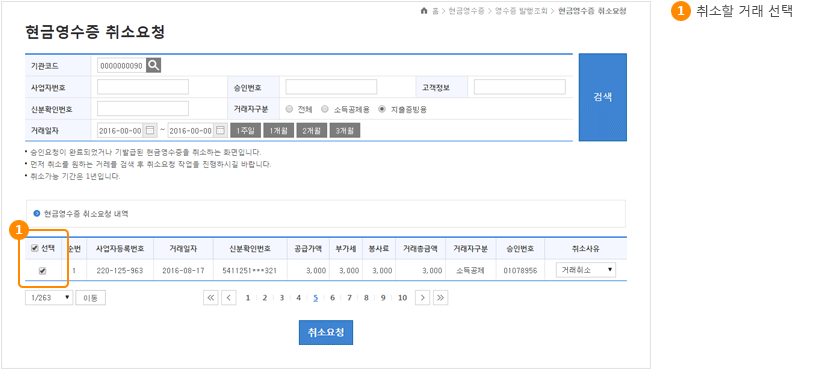Go to the previous page arrow

[229, 298]
